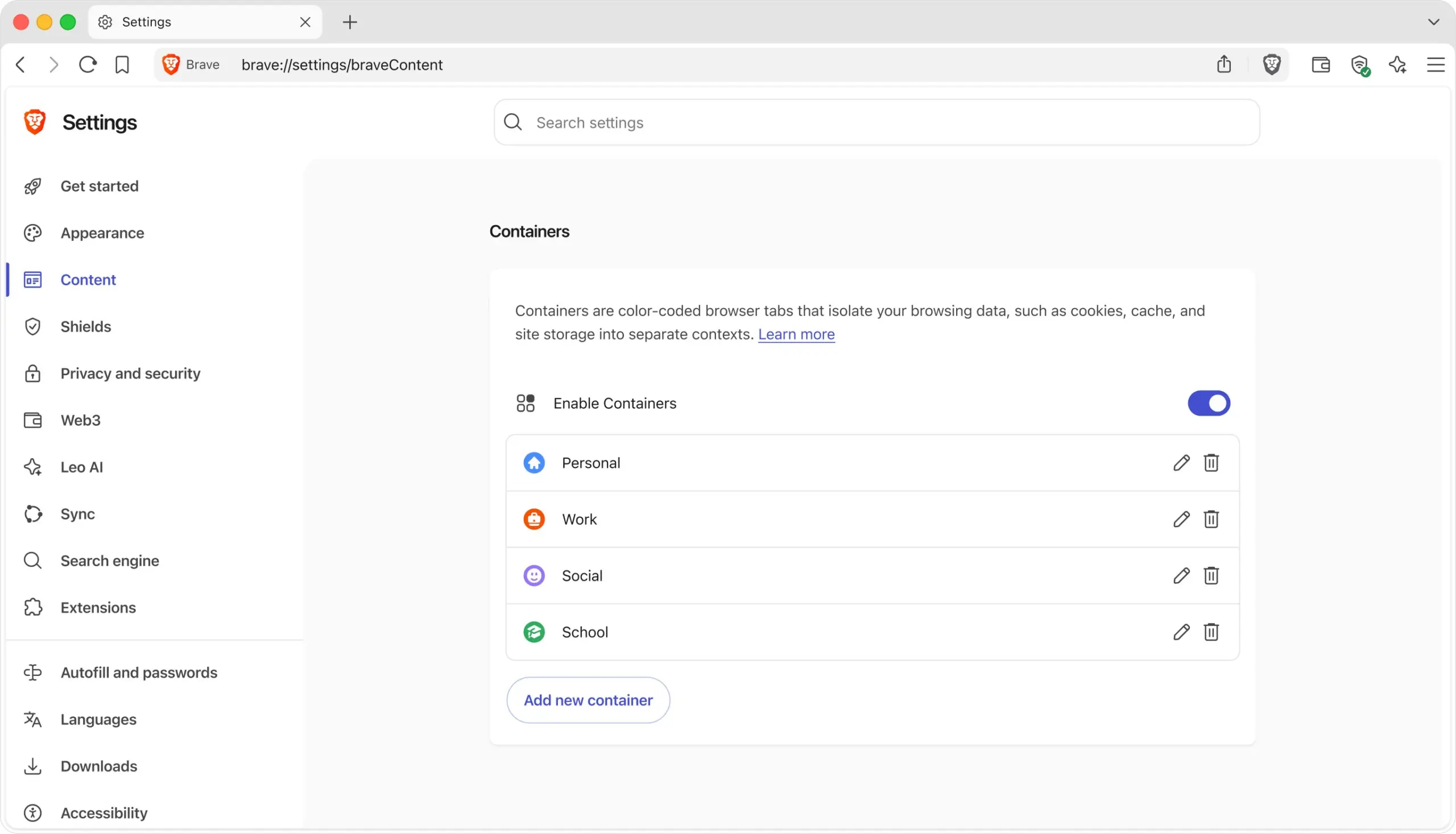Click the purple Social container smiley icon
The image size is (1456, 834).
click(533, 576)
